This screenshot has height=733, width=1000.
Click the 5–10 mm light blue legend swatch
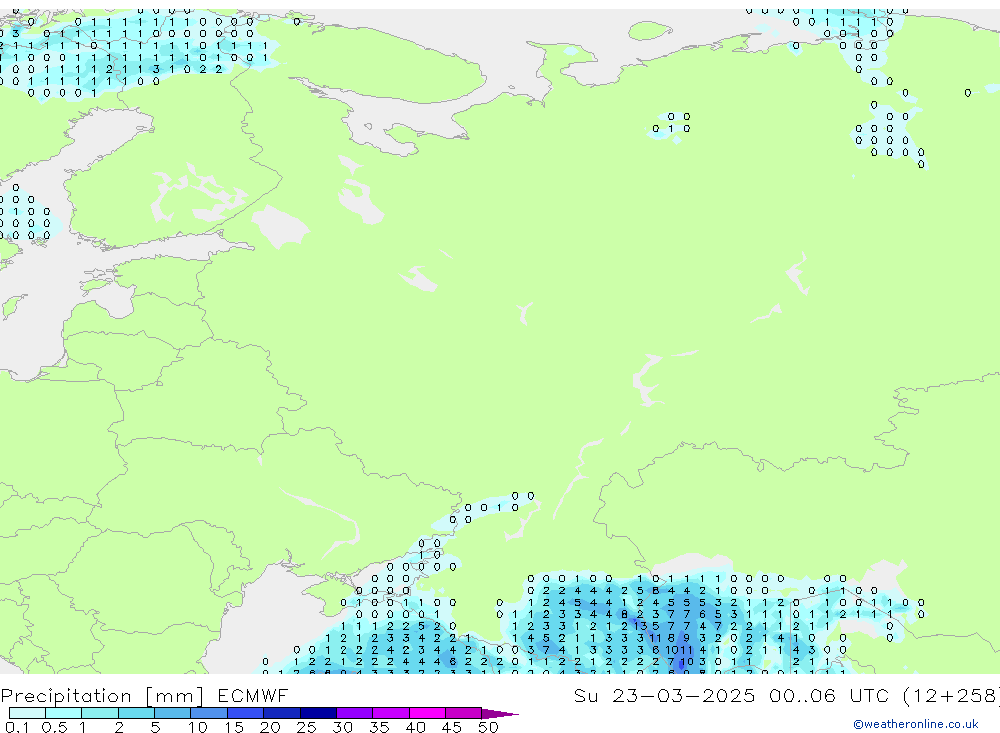point(172,713)
